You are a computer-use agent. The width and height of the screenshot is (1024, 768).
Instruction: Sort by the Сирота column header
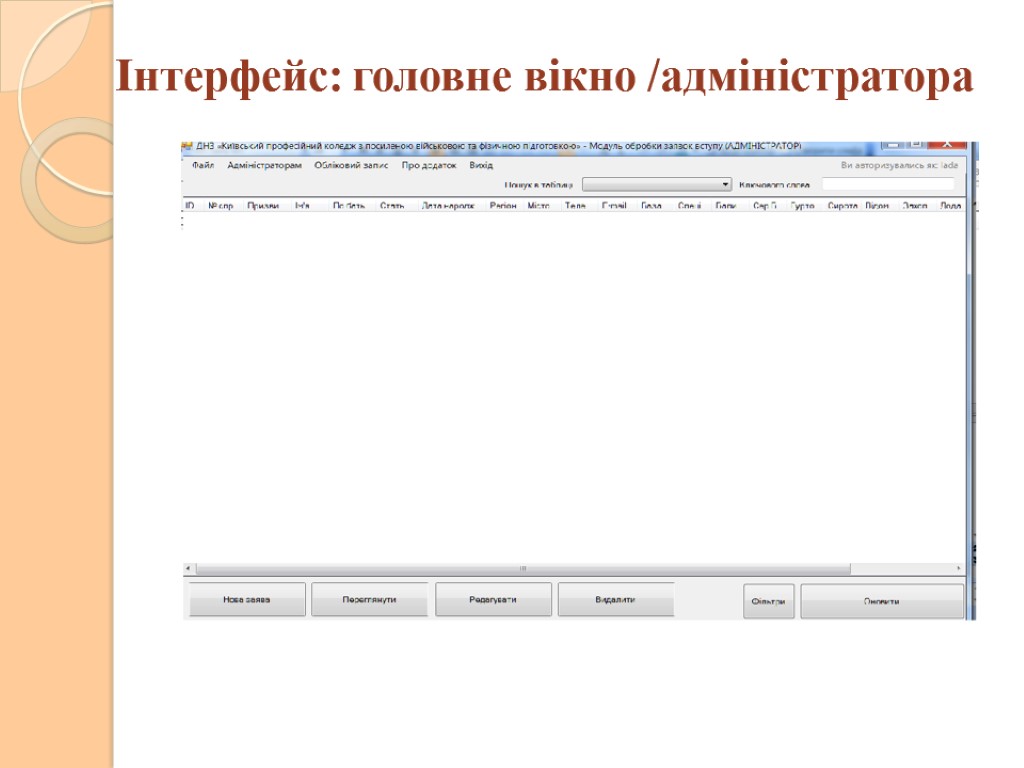842,206
